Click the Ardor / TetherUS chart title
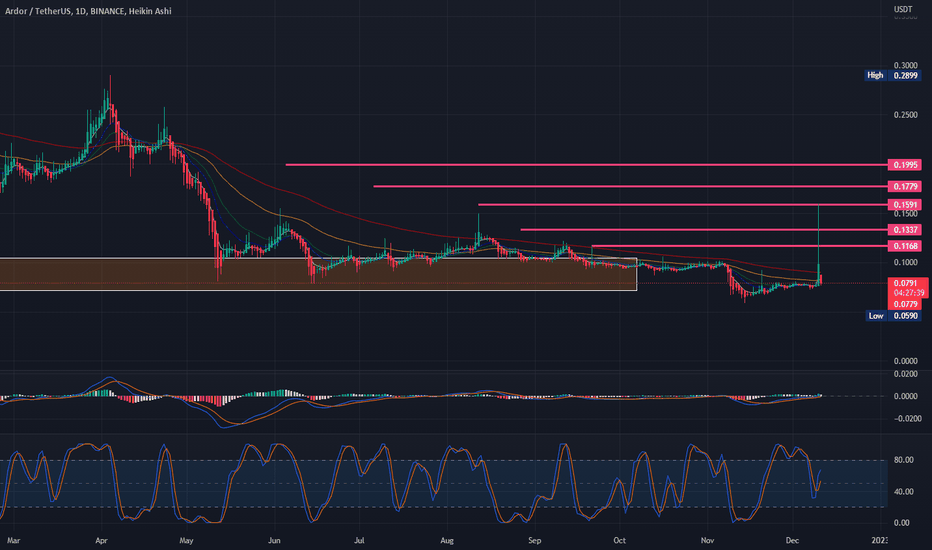This screenshot has height=550, width=932. point(88,11)
